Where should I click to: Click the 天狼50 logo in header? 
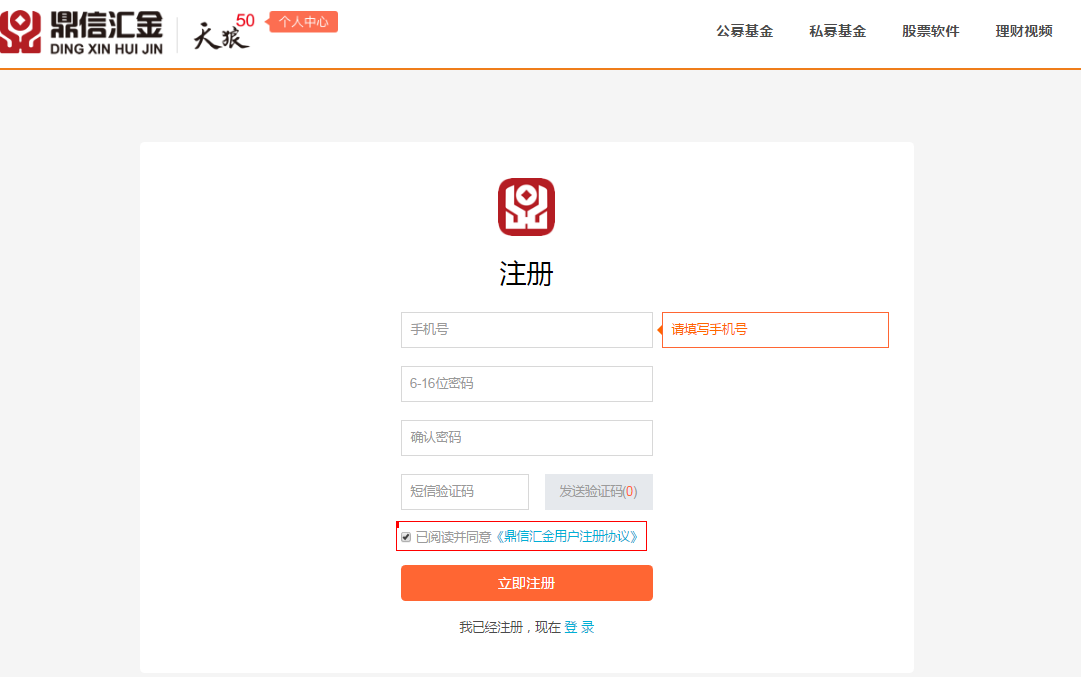(x=223, y=32)
